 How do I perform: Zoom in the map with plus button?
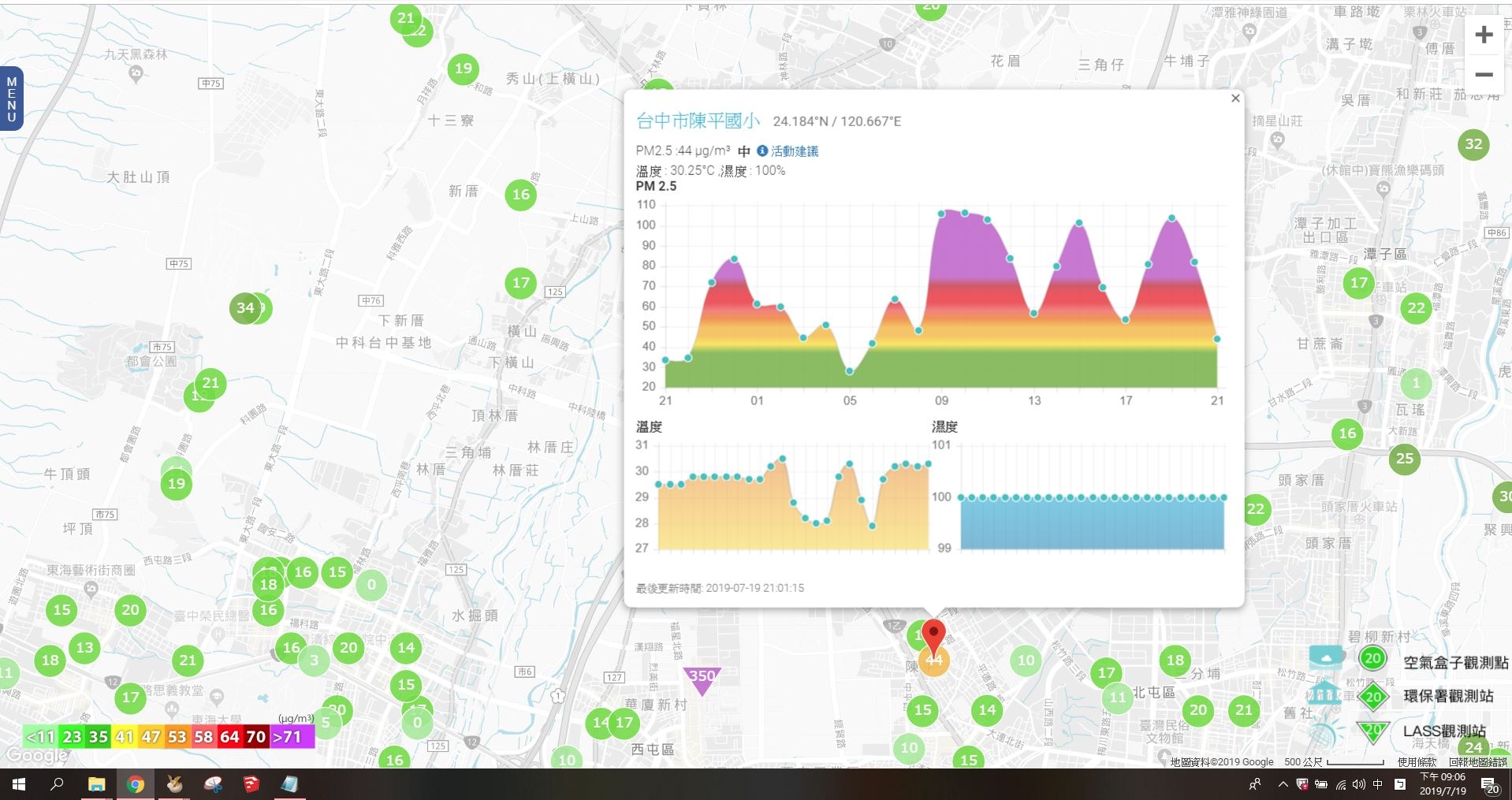click(x=1484, y=35)
